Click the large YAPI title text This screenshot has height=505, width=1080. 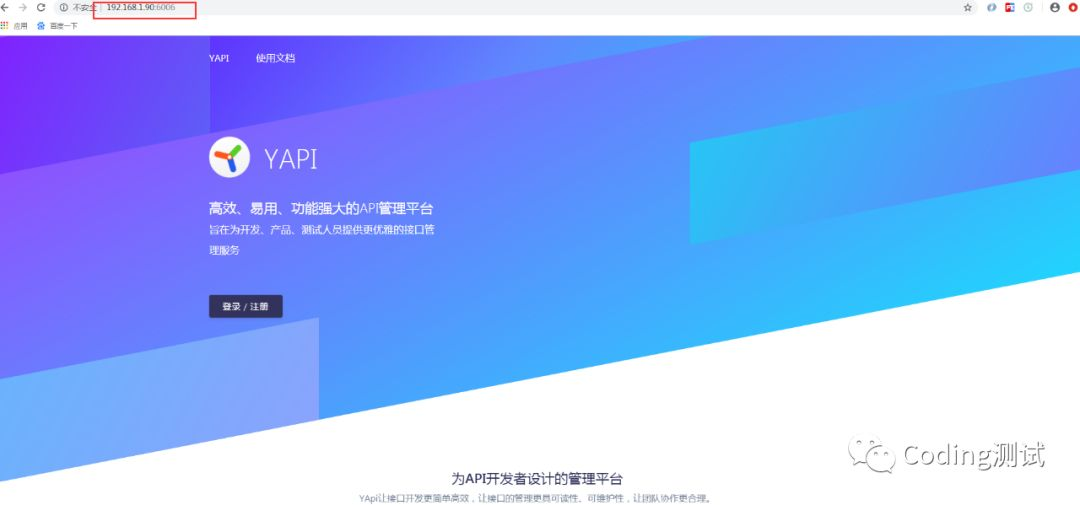(291, 159)
